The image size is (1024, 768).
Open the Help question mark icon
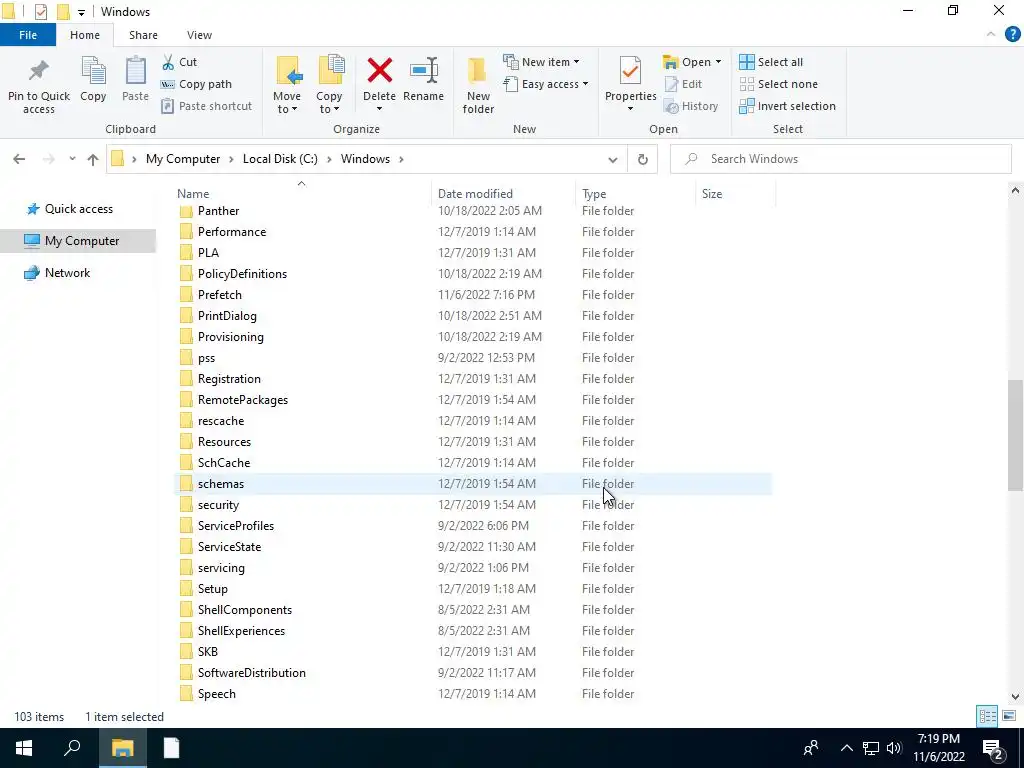[x=1012, y=35]
